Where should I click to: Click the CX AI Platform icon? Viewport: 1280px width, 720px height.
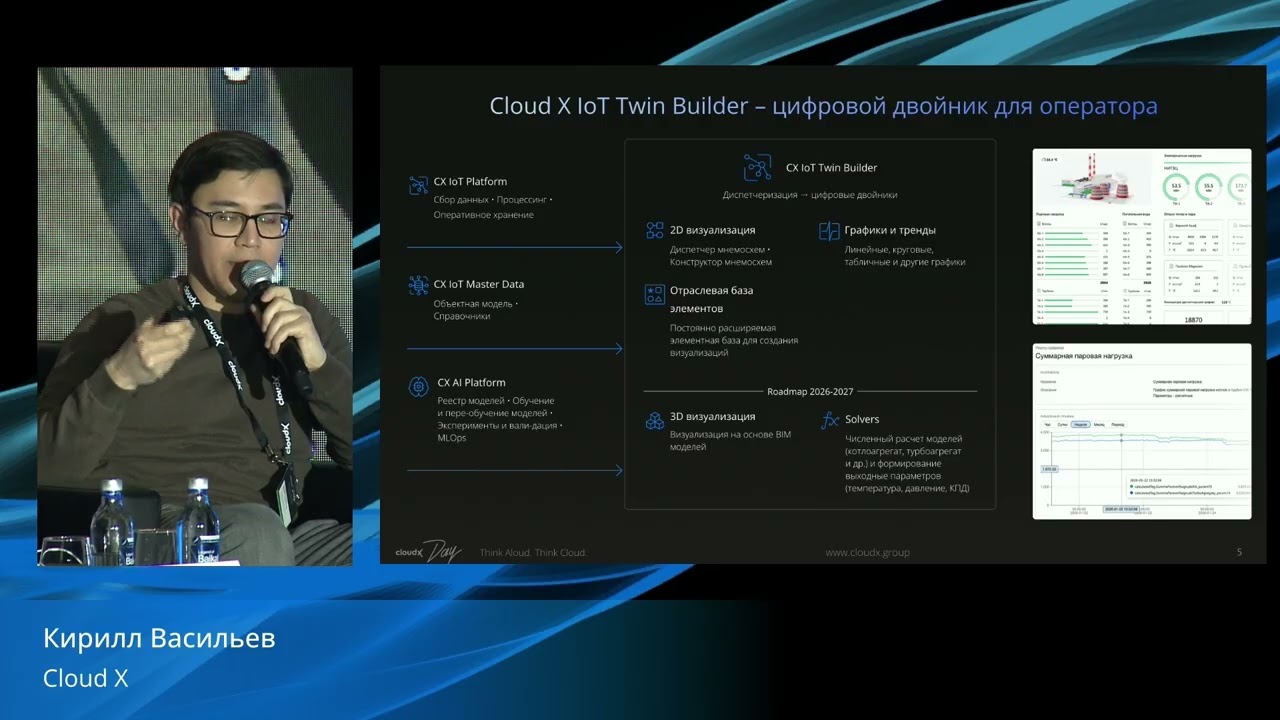tap(419, 386)
